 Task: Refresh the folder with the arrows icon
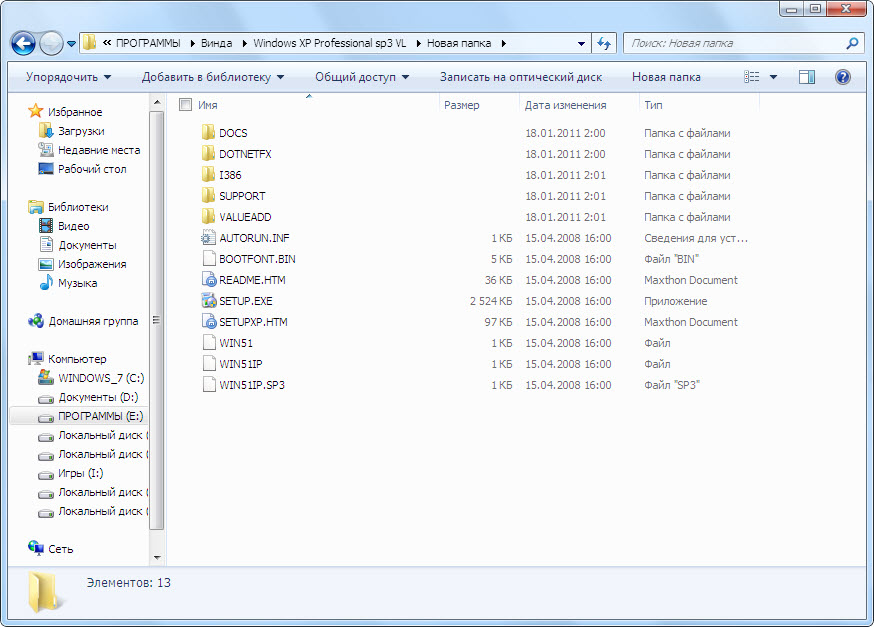coord(604,43)
